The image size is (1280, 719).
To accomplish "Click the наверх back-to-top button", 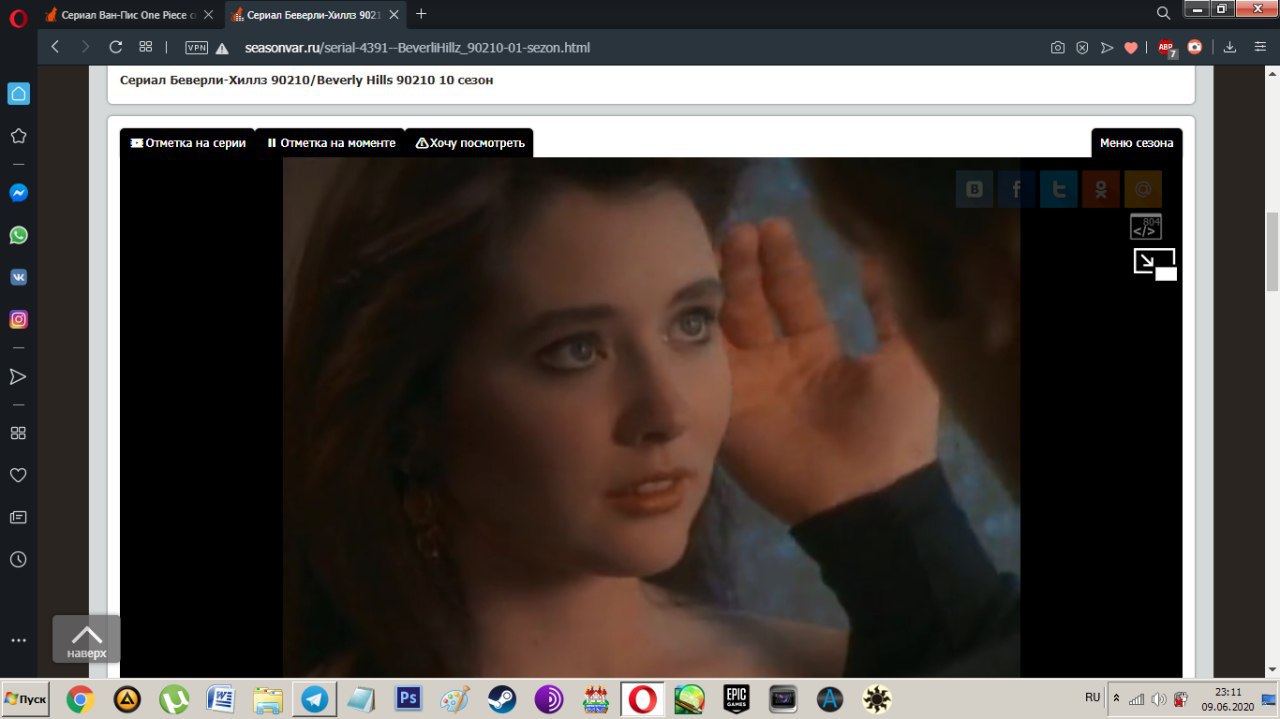I will click(x=86, y=639).
